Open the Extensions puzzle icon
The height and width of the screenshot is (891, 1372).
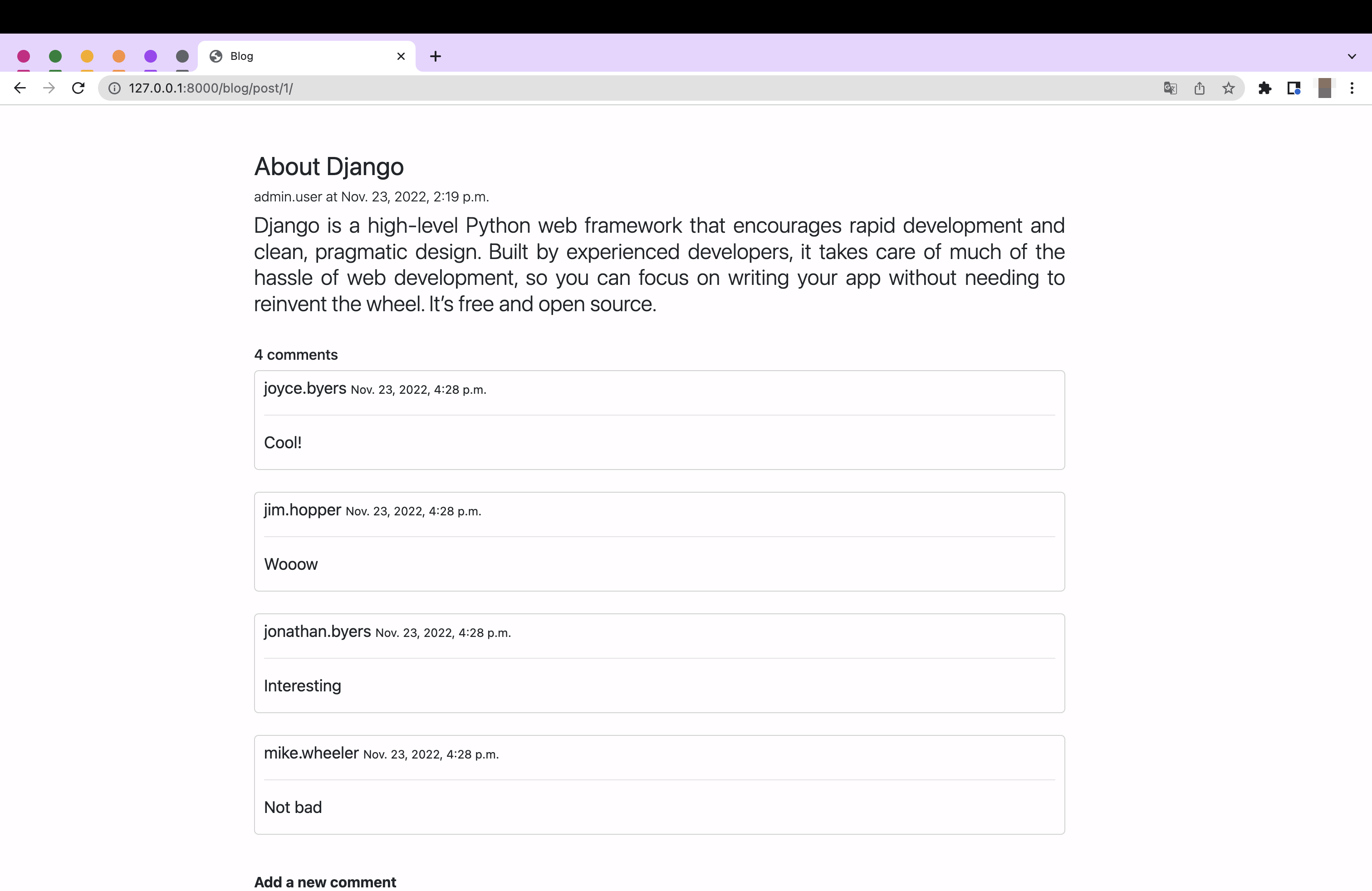(x=1265, y=88)
